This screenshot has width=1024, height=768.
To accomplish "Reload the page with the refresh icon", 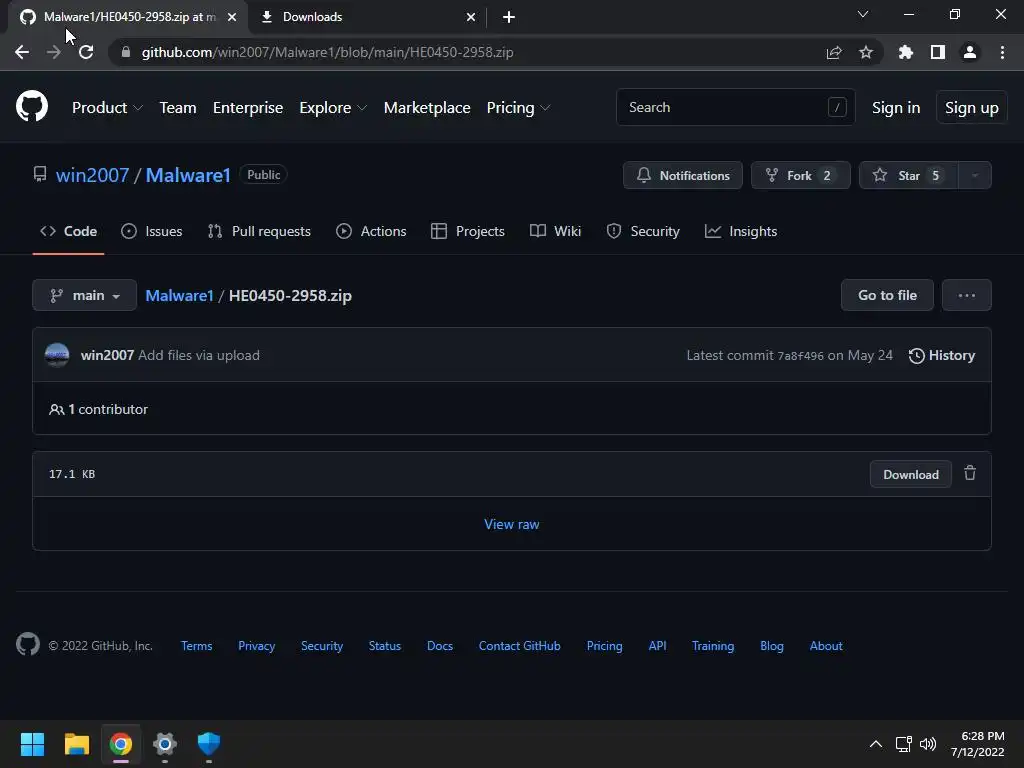I will [86, 52].
